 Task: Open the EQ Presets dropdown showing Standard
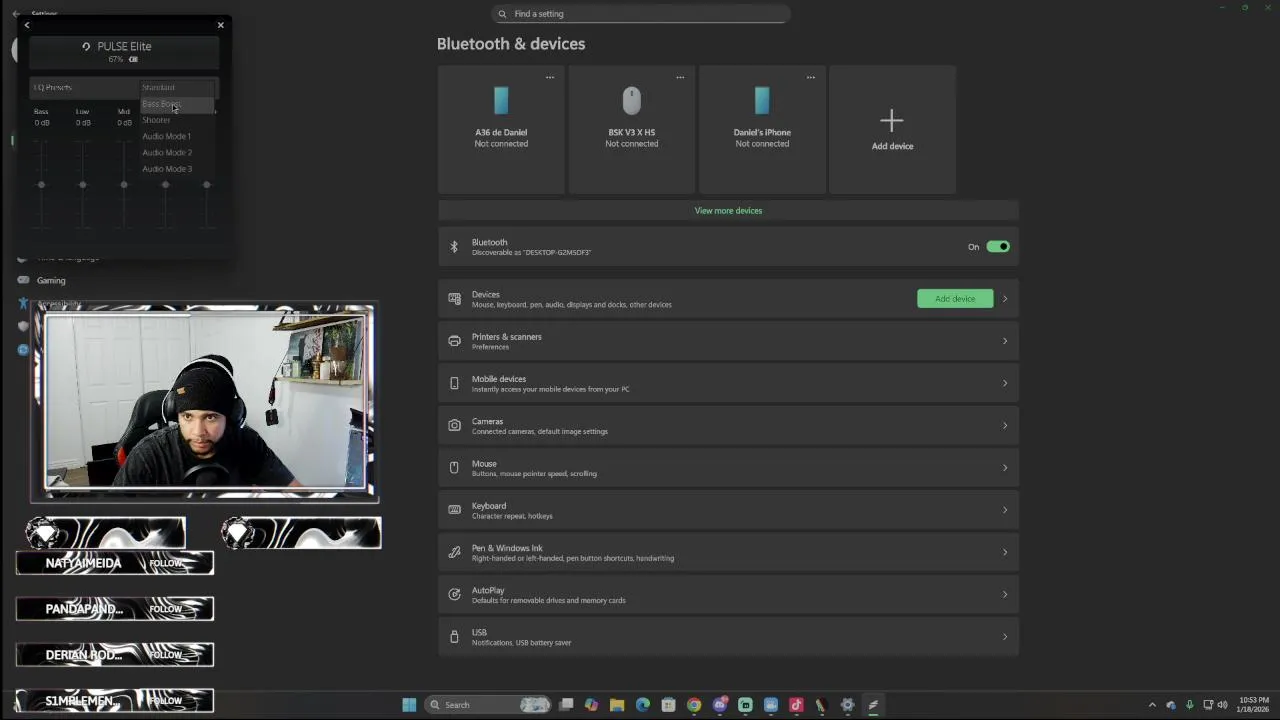(178, 87)
